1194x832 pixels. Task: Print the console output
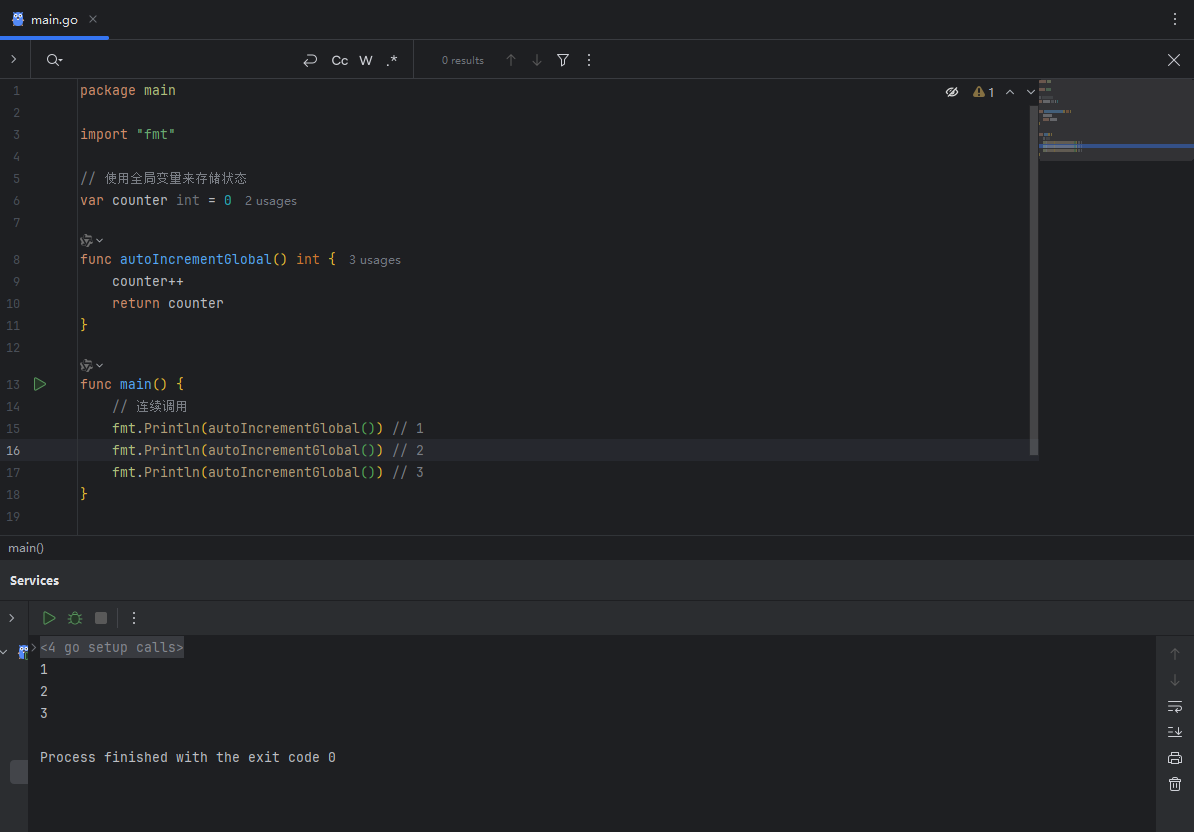[1175, 758]
